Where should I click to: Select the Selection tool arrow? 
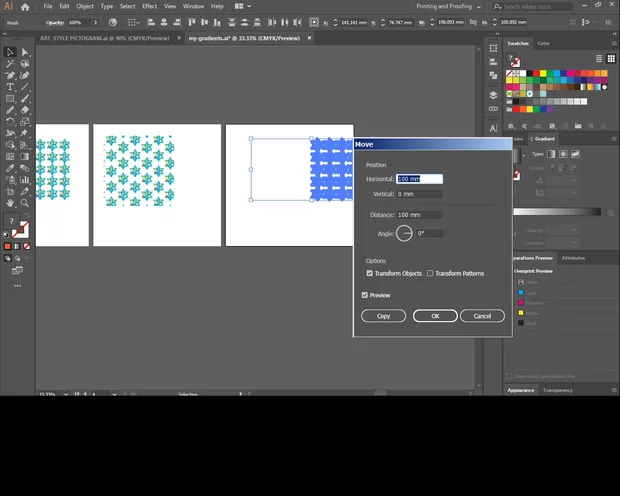click(x=10, y=52)
